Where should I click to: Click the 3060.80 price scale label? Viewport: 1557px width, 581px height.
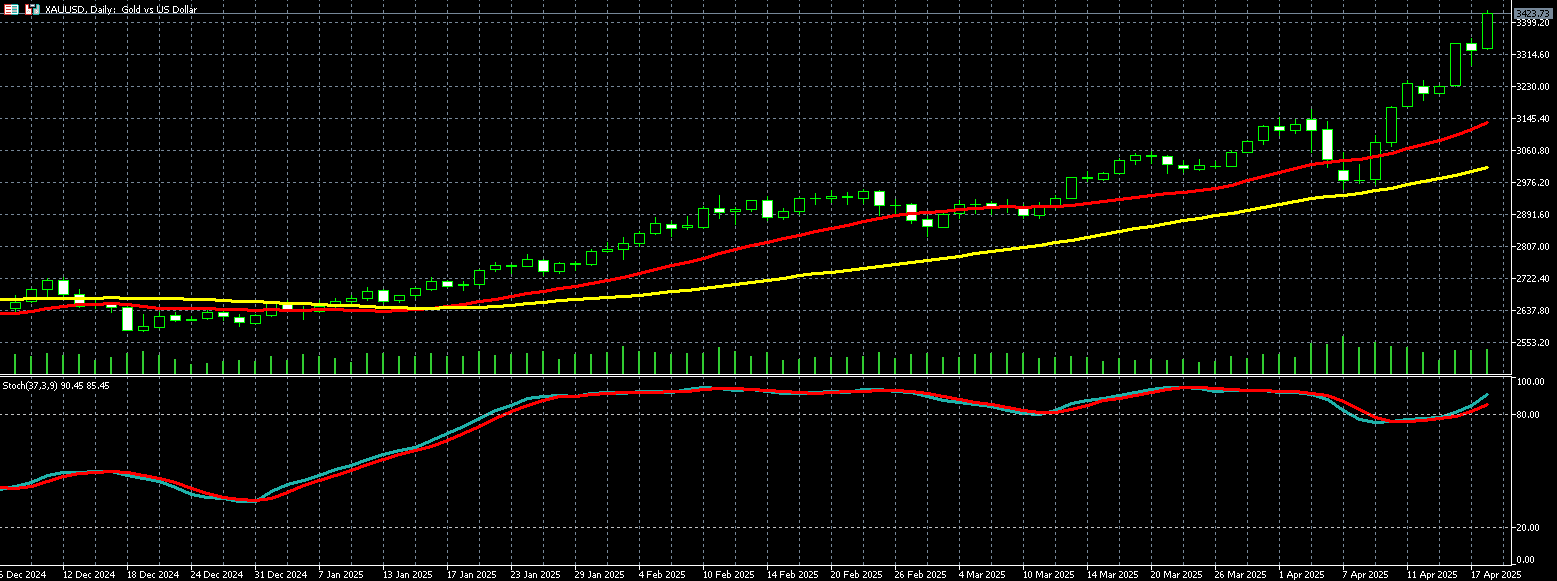point(1532,151)
